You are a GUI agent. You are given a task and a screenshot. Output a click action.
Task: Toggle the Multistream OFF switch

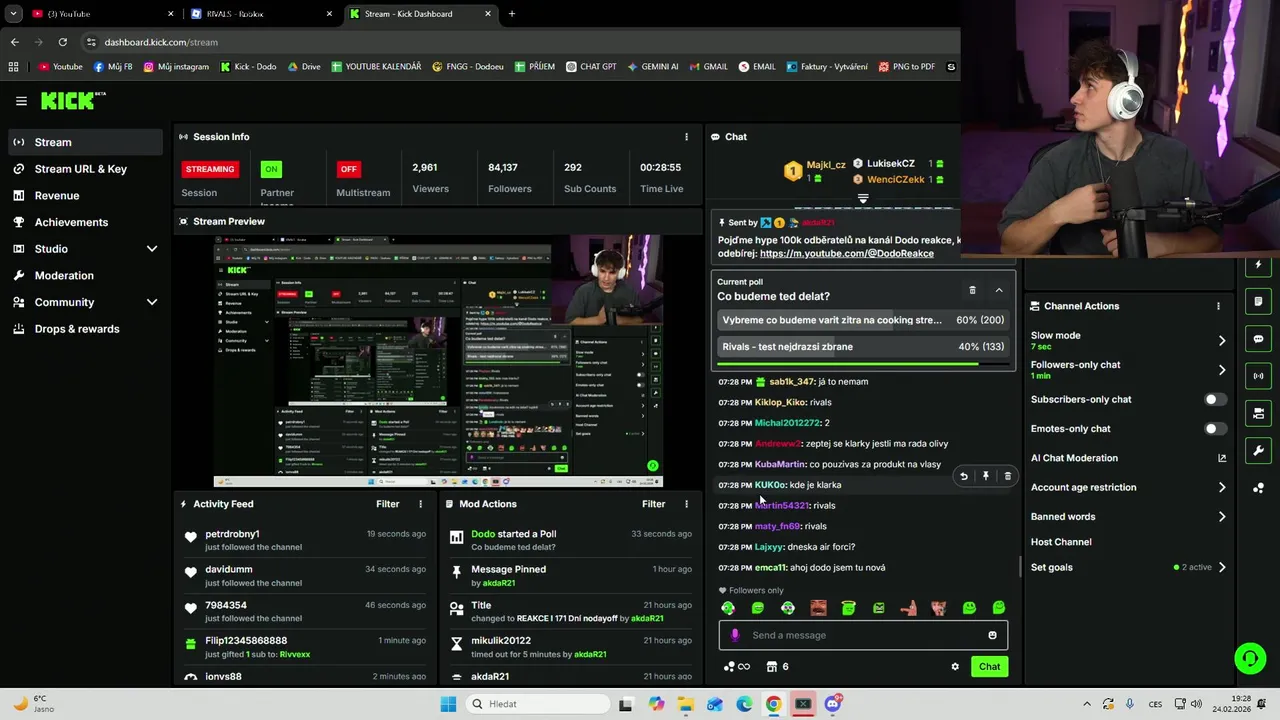(348, 169)
